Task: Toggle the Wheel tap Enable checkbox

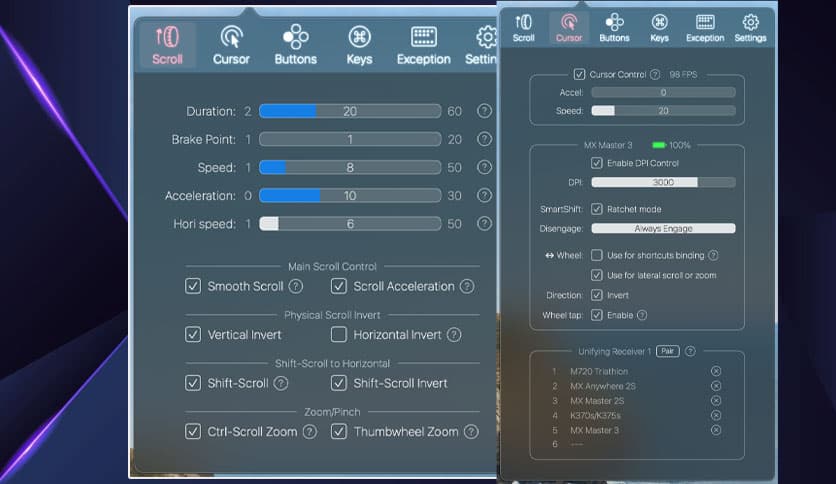Action: tap(597, 315)
